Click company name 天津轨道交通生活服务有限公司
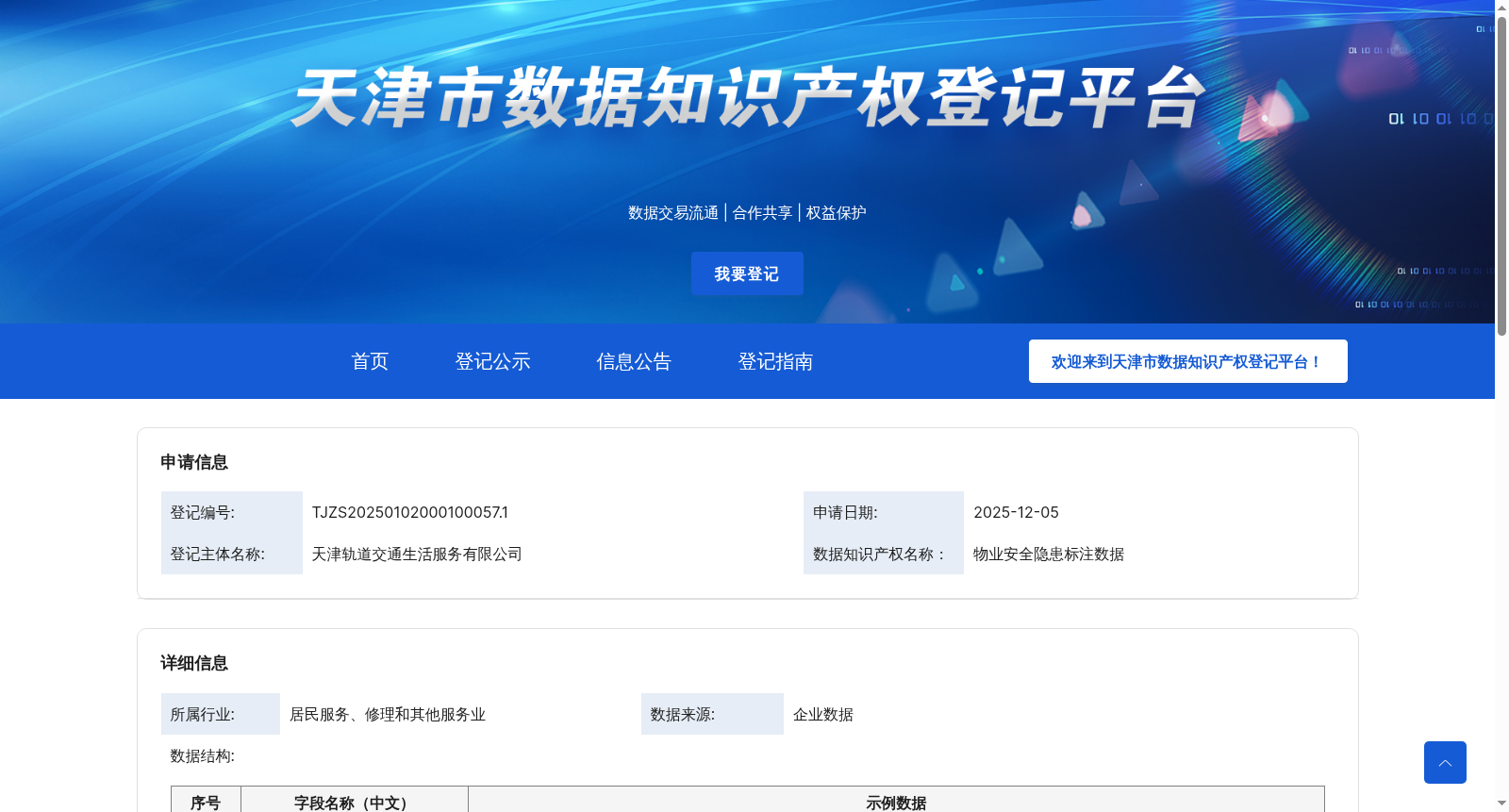 click(417, 554)
